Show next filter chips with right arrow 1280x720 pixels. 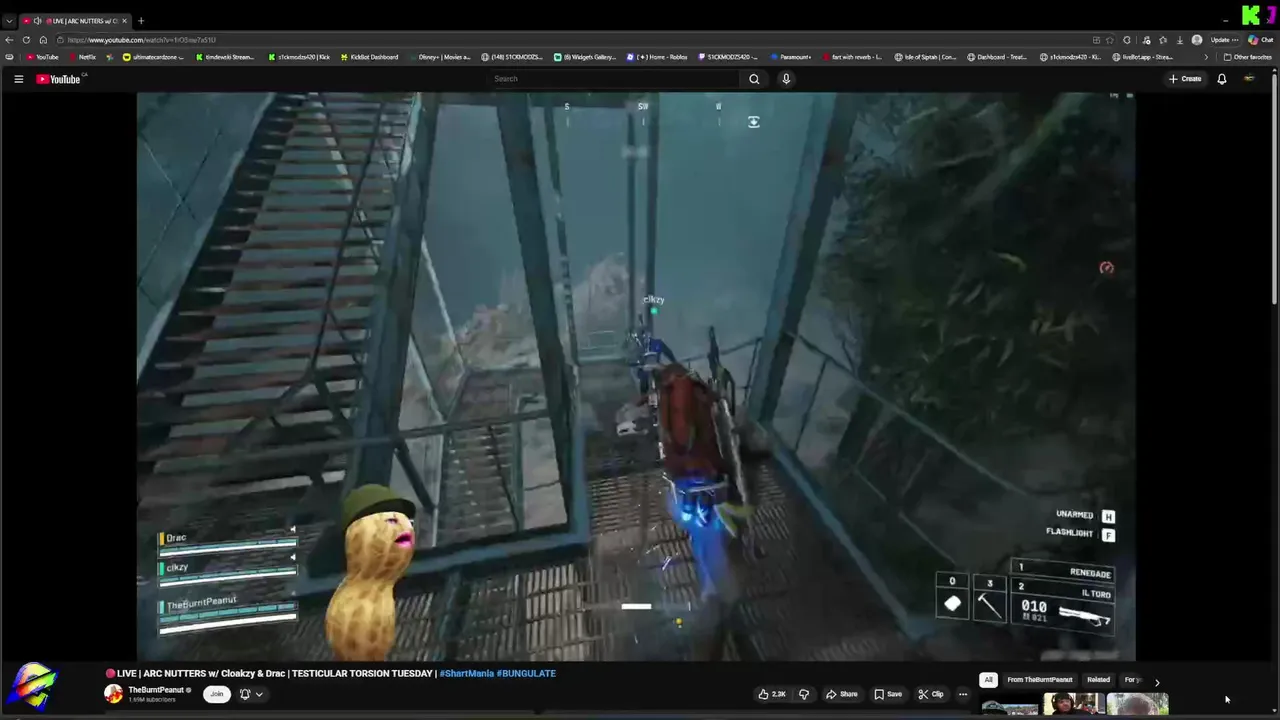tap(1157, 681)
